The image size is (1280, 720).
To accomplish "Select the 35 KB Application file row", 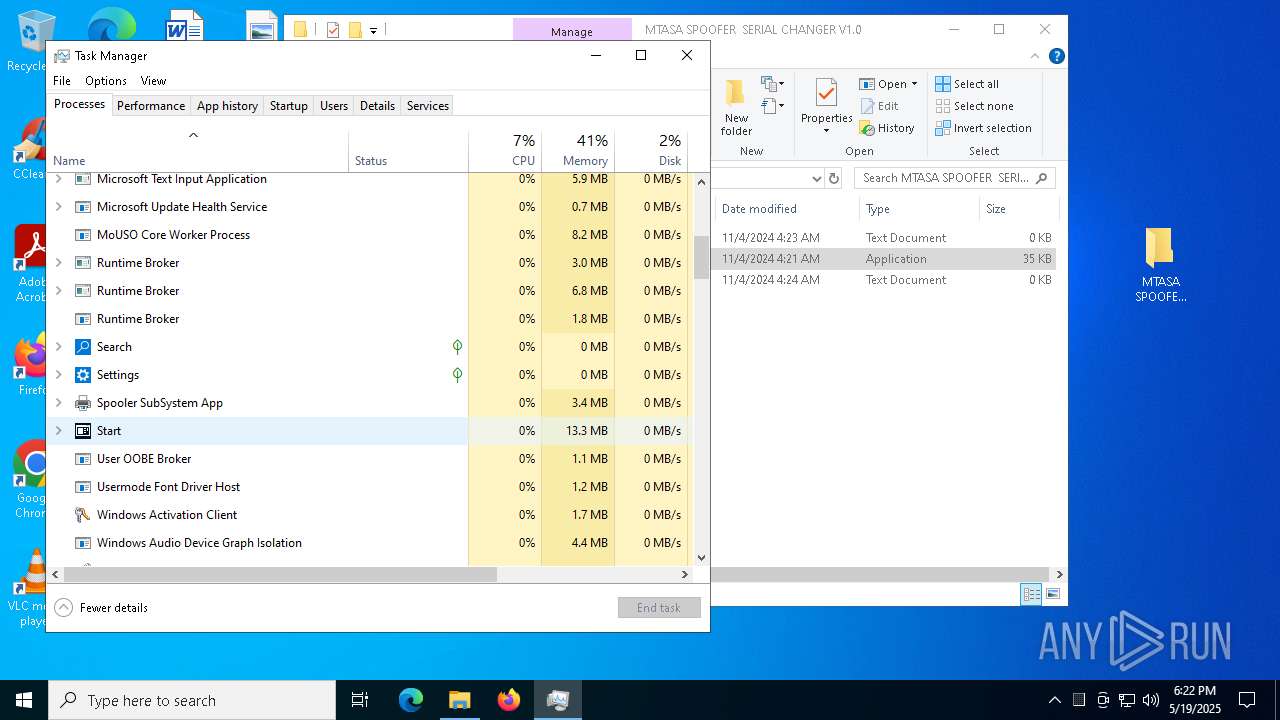I will coord(886,259).
